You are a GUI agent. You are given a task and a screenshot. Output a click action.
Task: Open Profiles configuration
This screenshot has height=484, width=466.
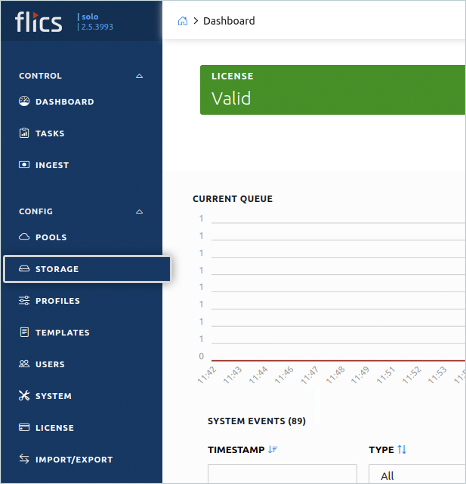click(58, 301)
